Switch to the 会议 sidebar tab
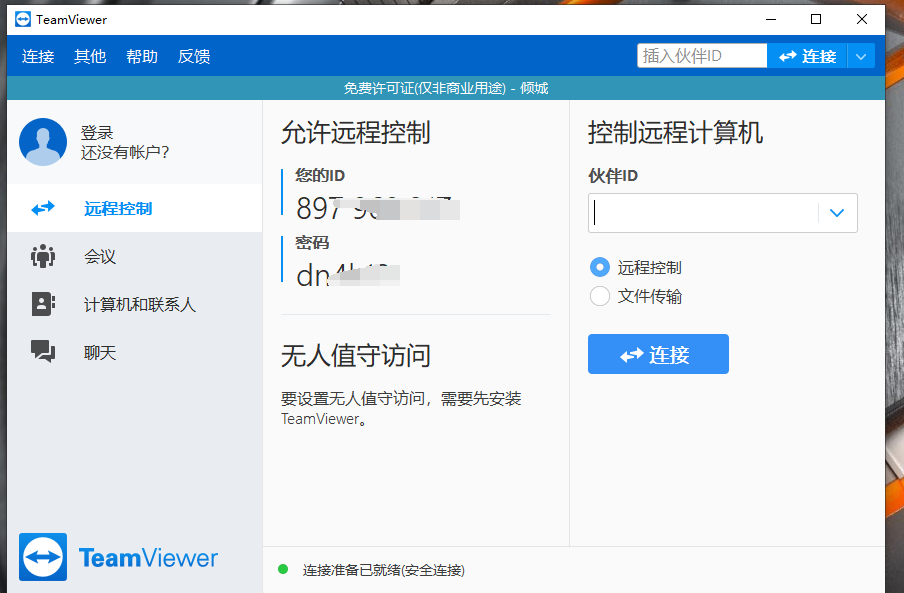This screenshot has width=904, height=593. coord(134,256)
